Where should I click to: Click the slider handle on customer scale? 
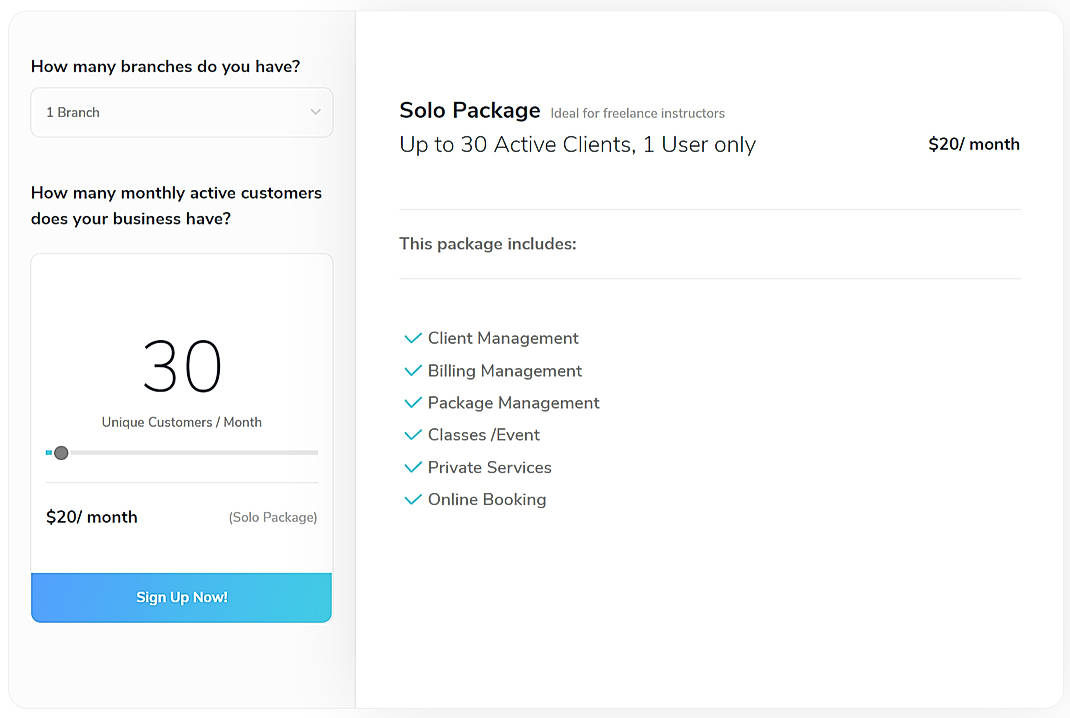(61, 452)
